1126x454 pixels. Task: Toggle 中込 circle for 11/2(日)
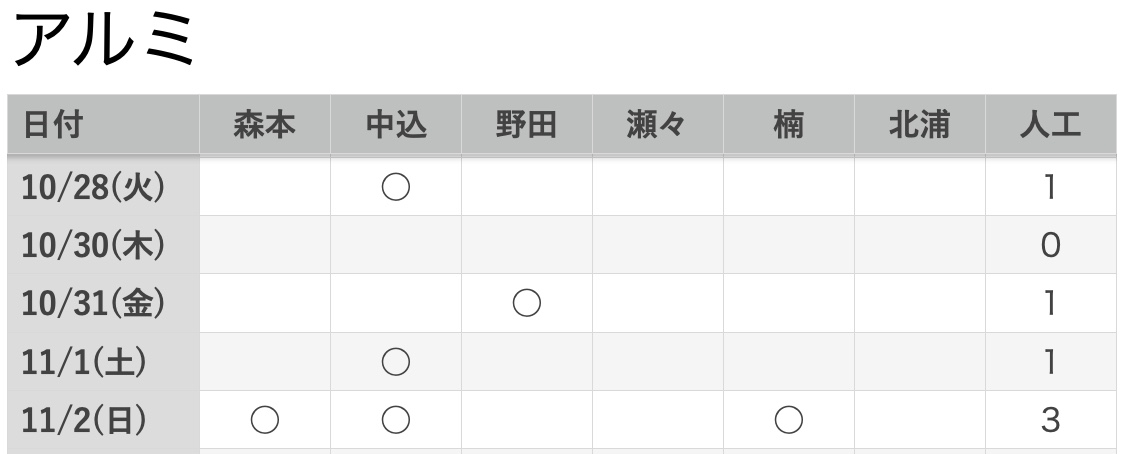396,421
